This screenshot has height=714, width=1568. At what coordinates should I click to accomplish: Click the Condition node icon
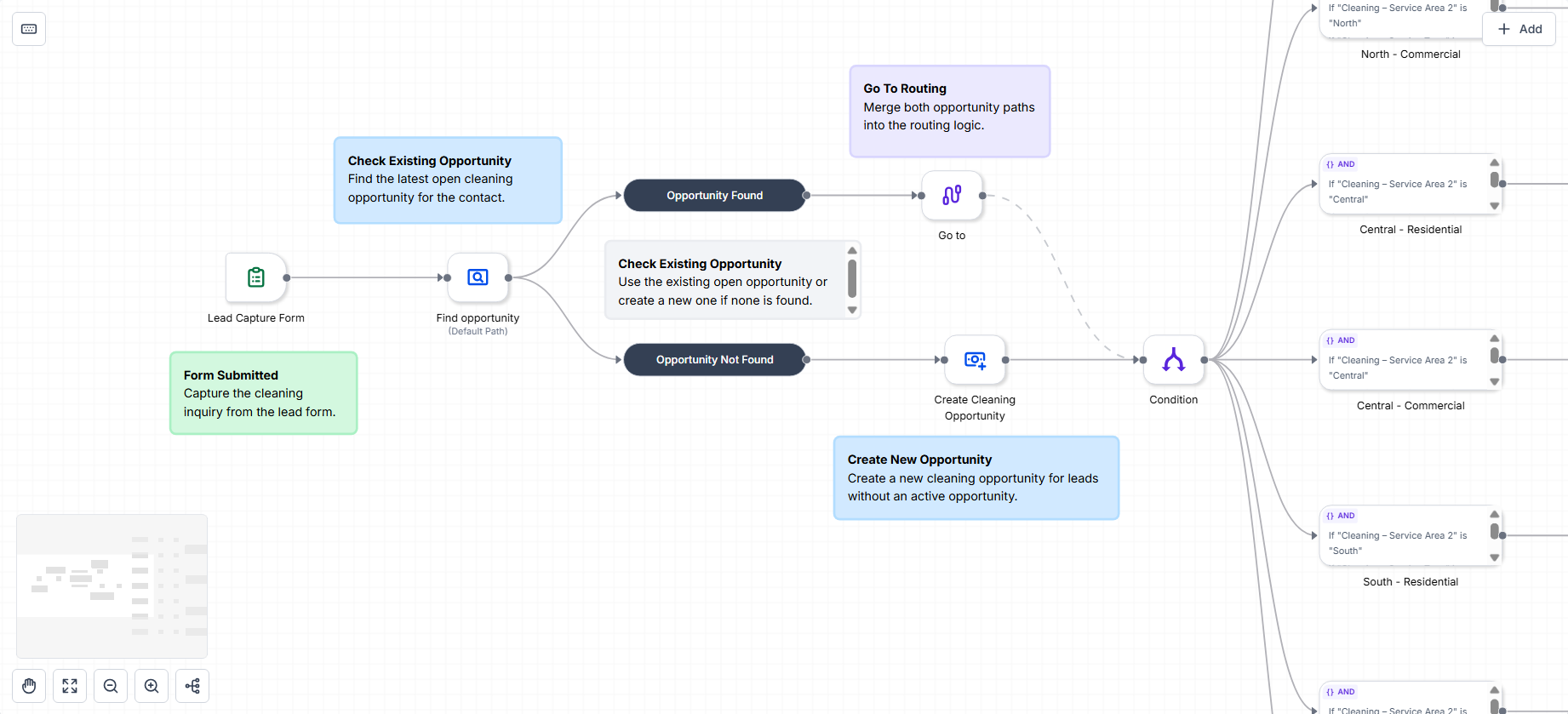point(1174,360)
